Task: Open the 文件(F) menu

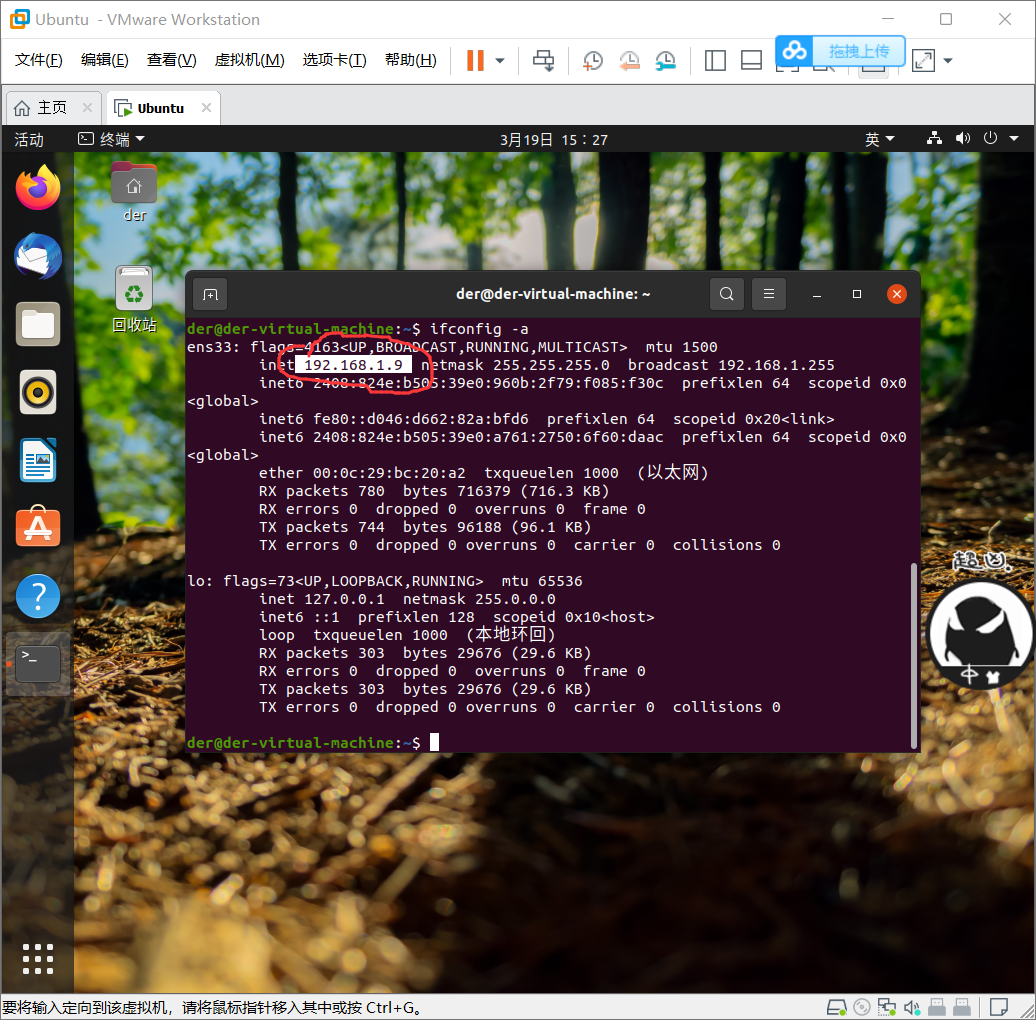Action: 39,60
